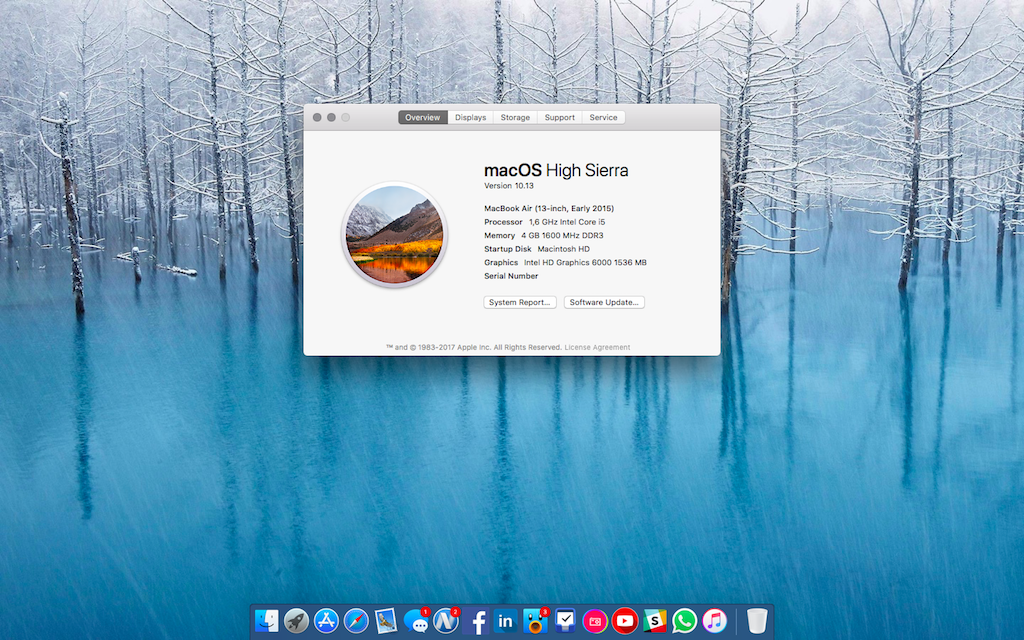Open LinkedIn icon in the dock
Screen dimensions: 1024x640
505,621
